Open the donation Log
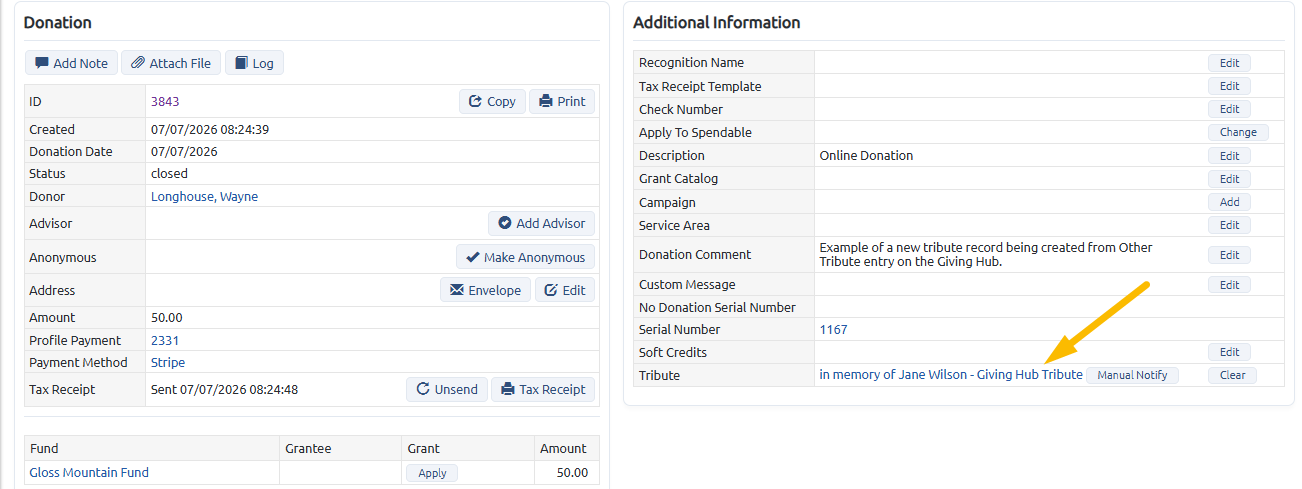This screenshot has width=1302, height=489. (x=254, y=63)
